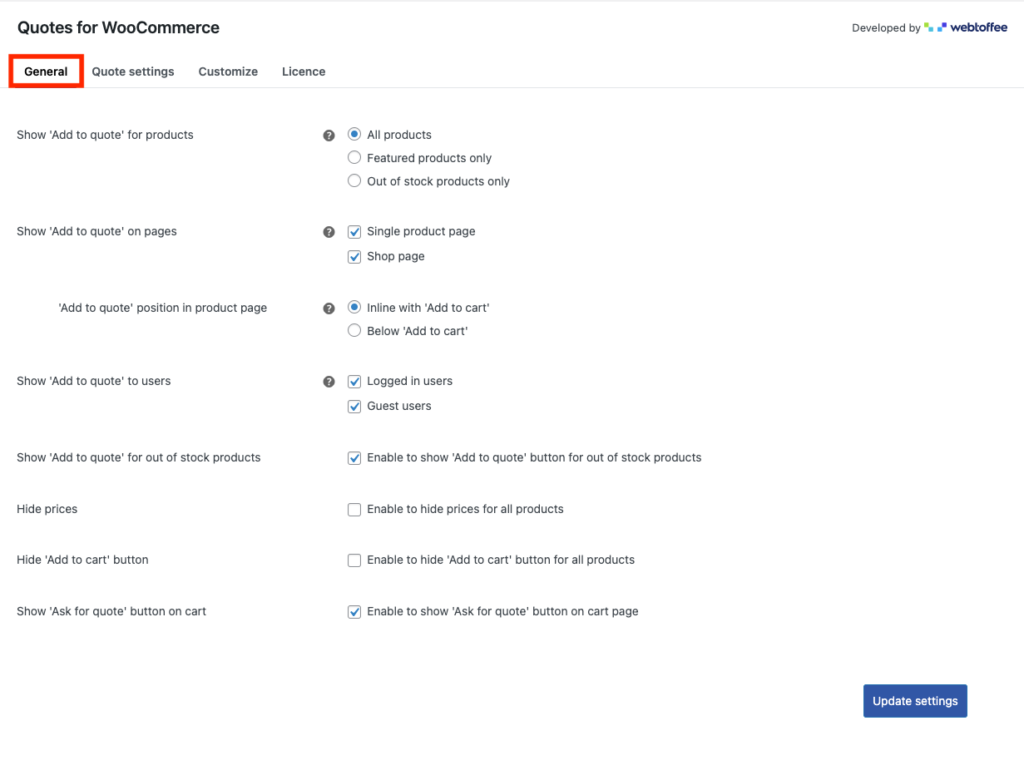
Task: Uncheck the Shop page checkbox
Action: pyautogui.click(x=354, y=257)
